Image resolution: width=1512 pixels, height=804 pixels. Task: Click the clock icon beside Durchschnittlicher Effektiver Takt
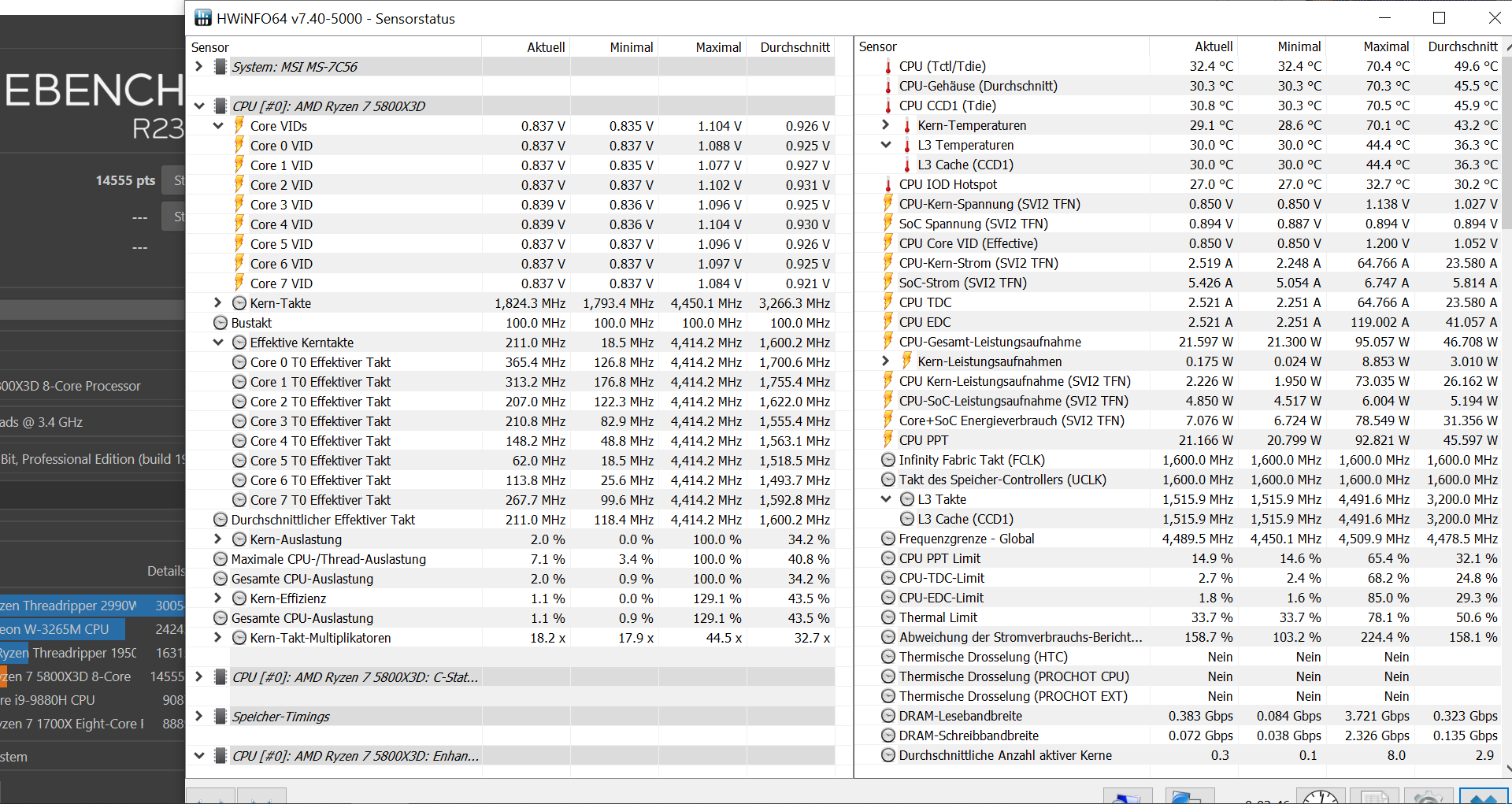[220, 520]
